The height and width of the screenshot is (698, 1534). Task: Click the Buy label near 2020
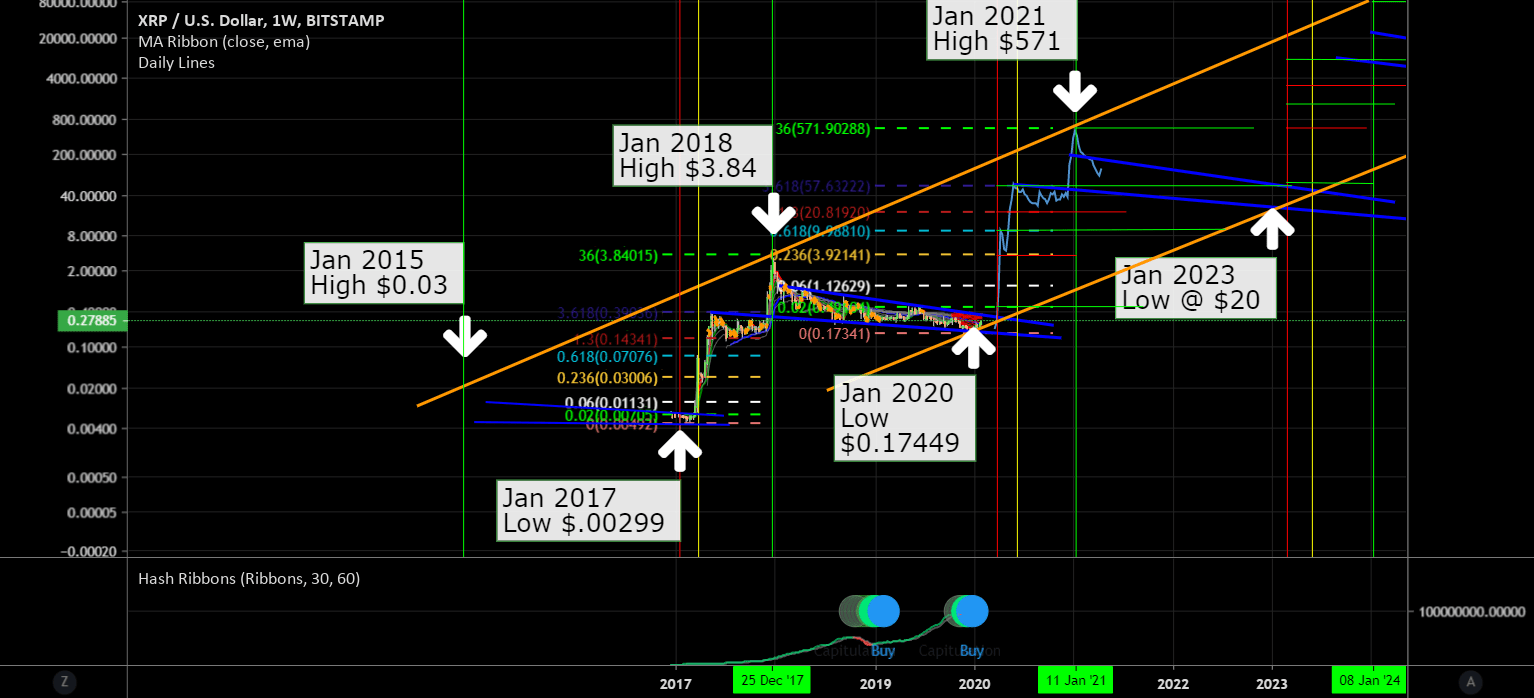(x=971, y=650)
